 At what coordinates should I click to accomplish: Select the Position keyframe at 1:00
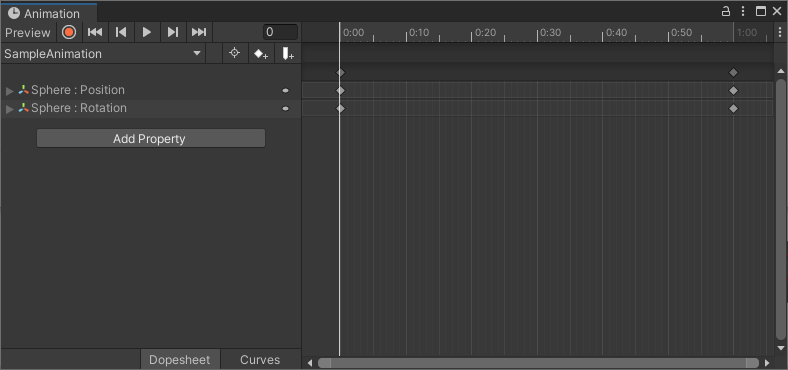[x=733, y=90]
